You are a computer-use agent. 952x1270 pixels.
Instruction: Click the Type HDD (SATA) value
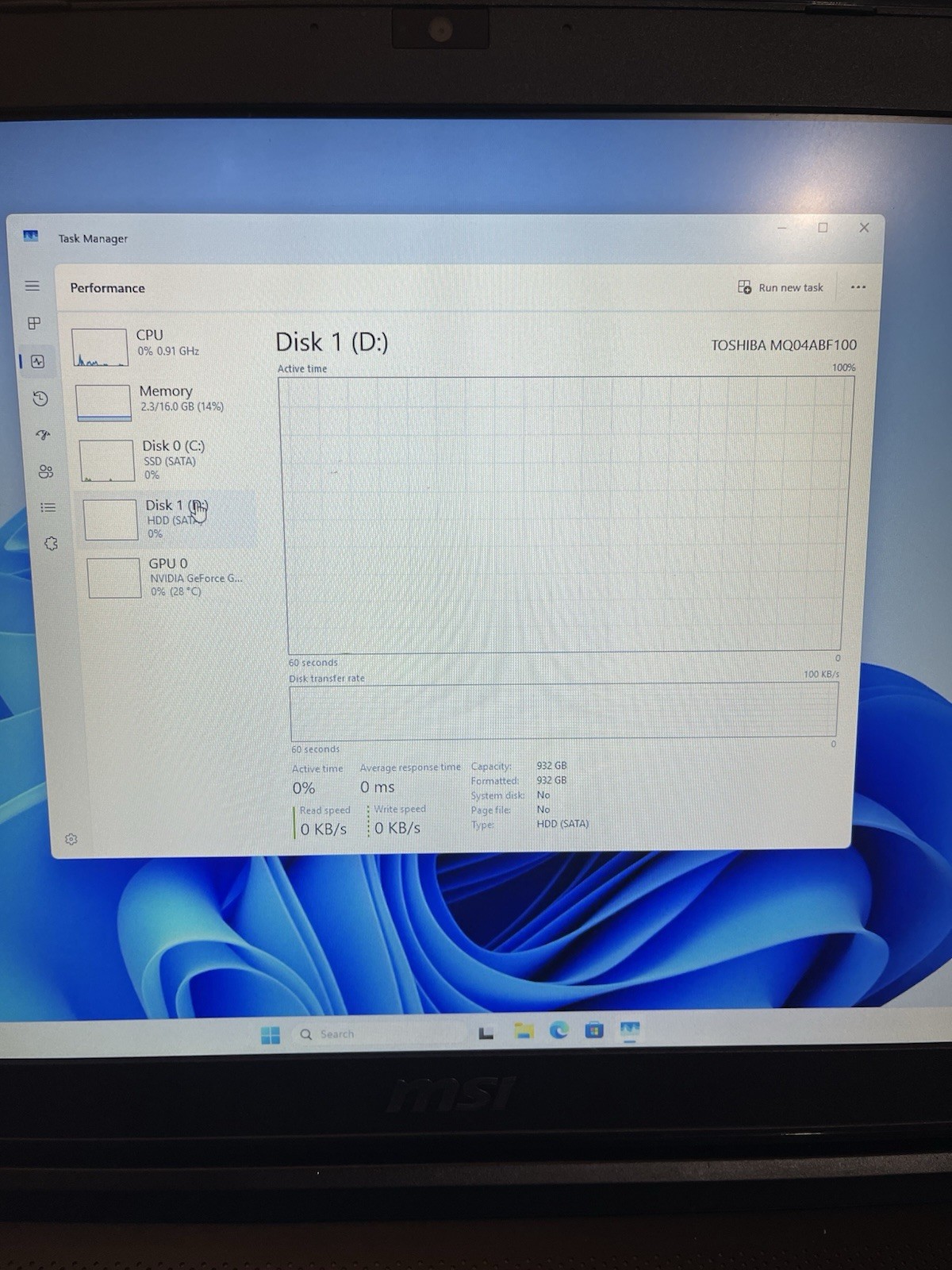tap(562, 824)
